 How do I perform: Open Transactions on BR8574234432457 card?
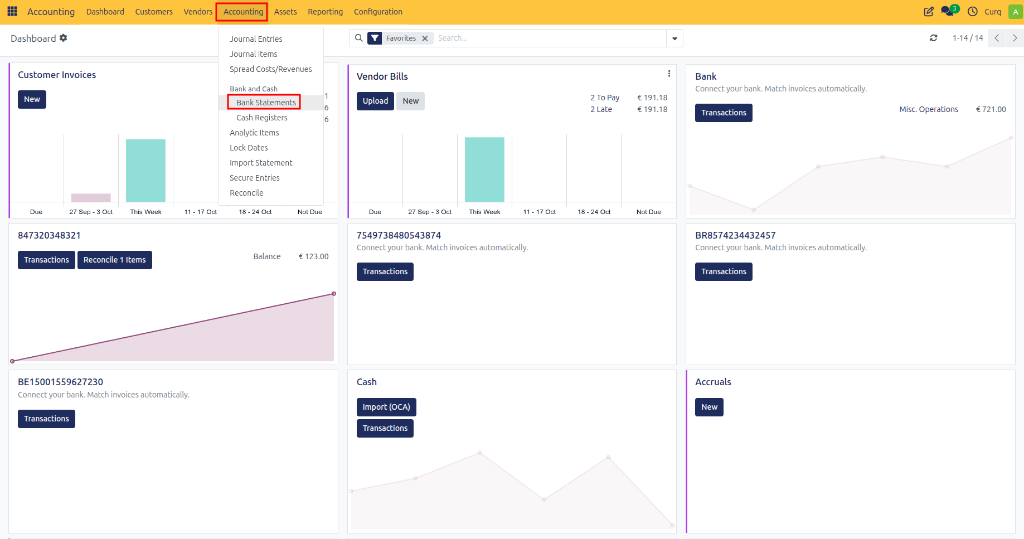tap(724, 272)
